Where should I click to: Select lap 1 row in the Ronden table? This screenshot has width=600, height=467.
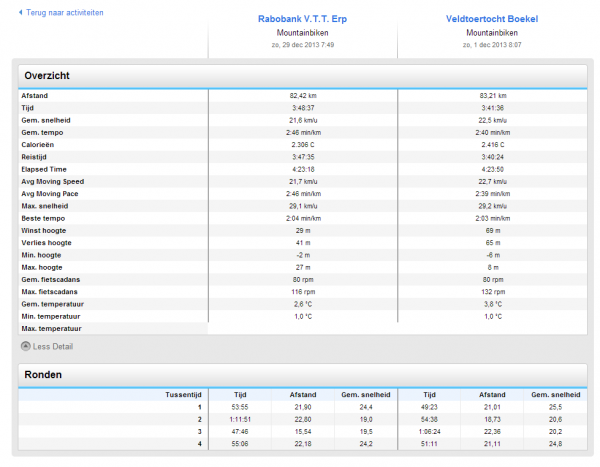[198, 407]
